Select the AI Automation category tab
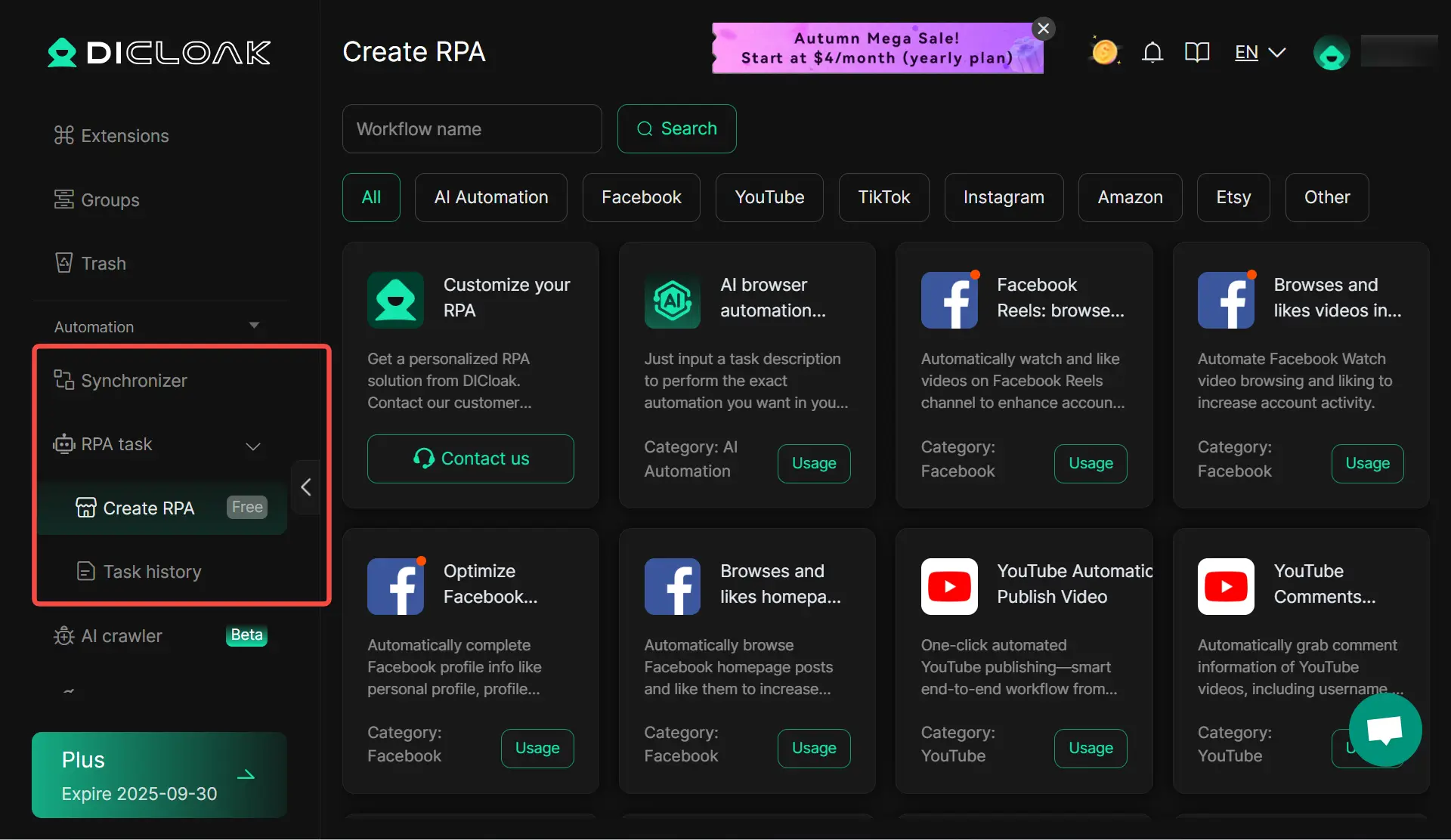Screen dimensions: 1451x840 (x=490, y=197)
